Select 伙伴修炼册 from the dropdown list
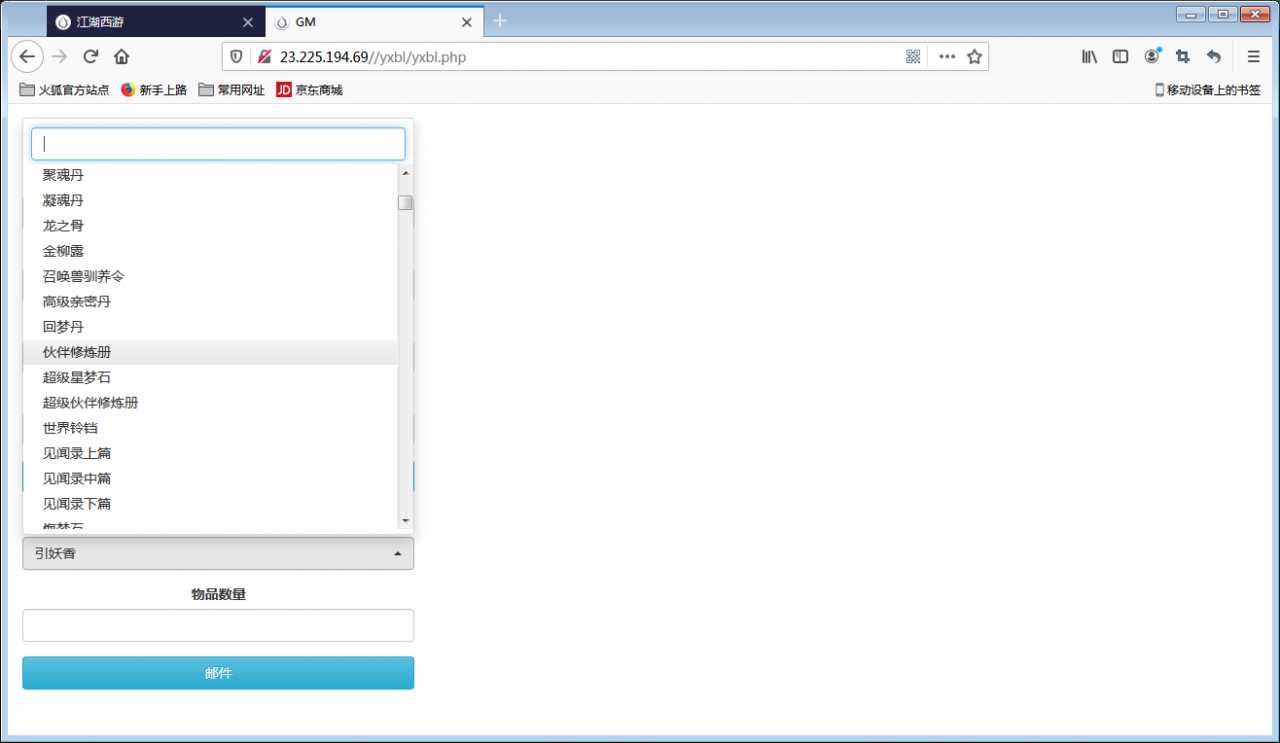The height and width of the screenshot is (743, 1280). click(x=210, y=352)
